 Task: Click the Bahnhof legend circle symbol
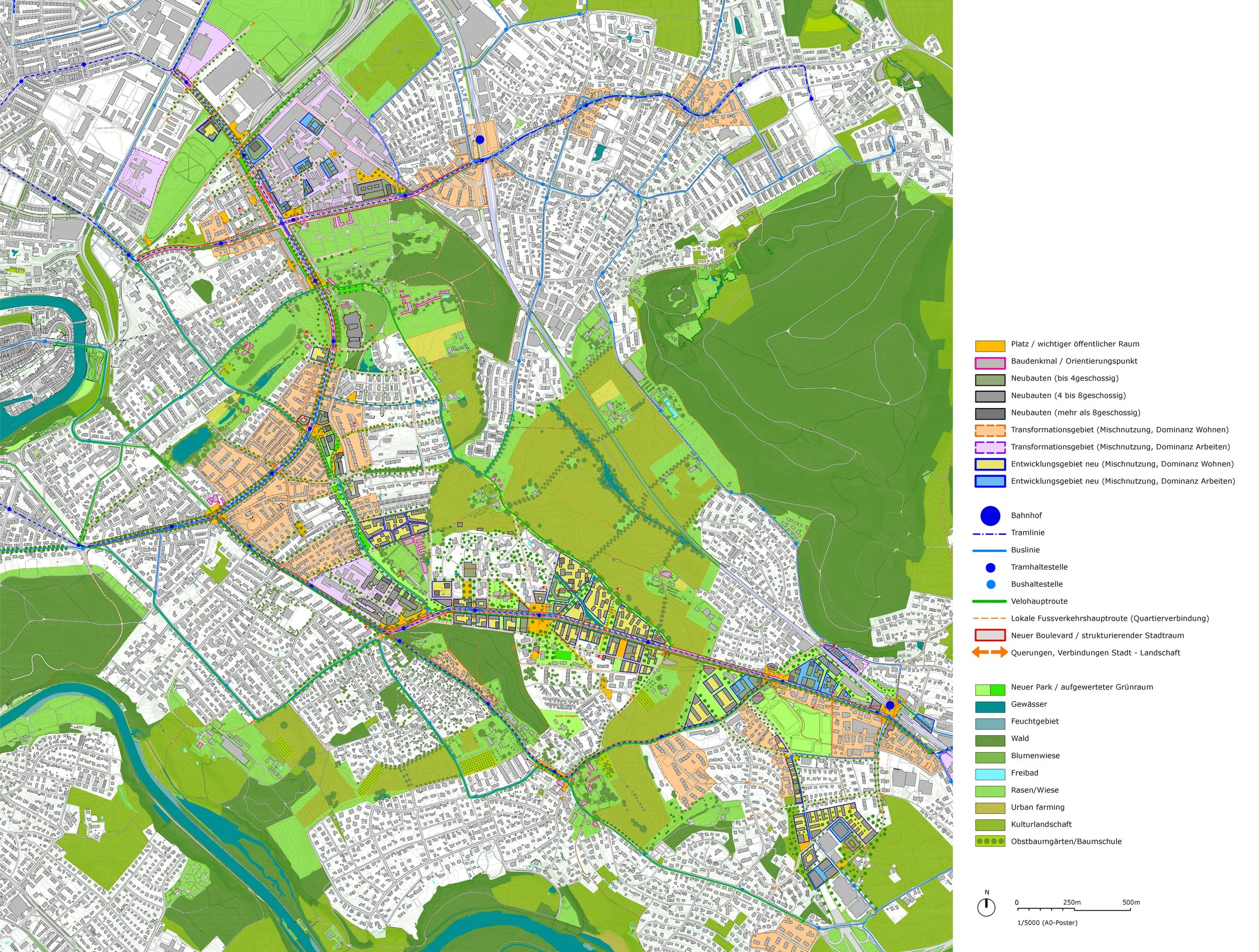(x=991, y=516)
